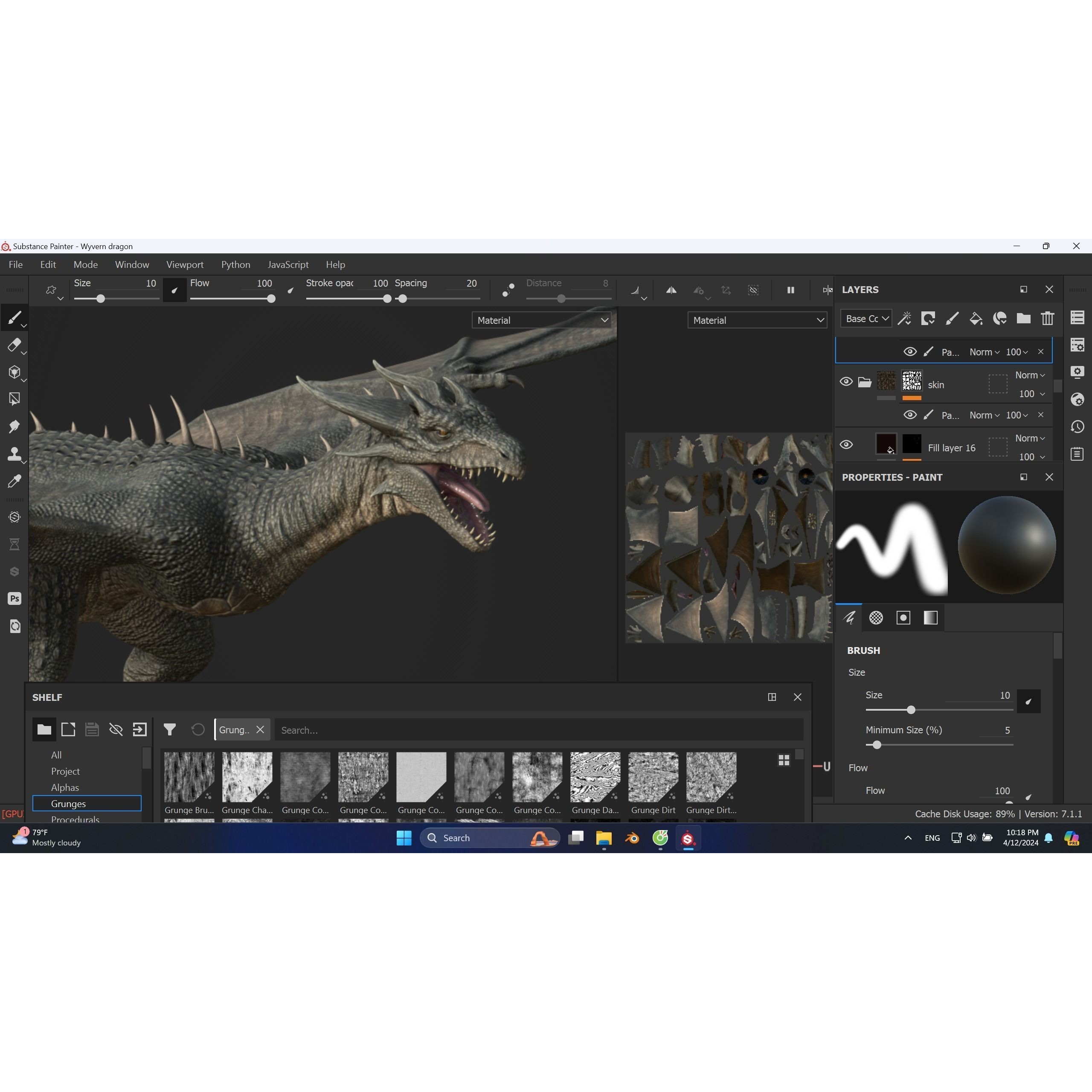Open the Viewport menu
Image resolution: width=1092 pixels, height=1092 pixels.
[x=184, y=264]
